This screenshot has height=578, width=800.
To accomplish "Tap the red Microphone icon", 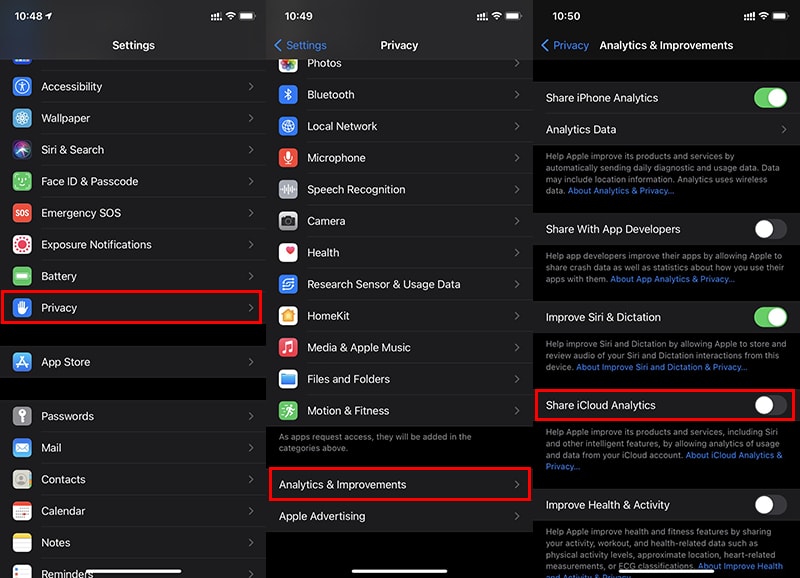I will pyautogui.click(x=288, y=158).
